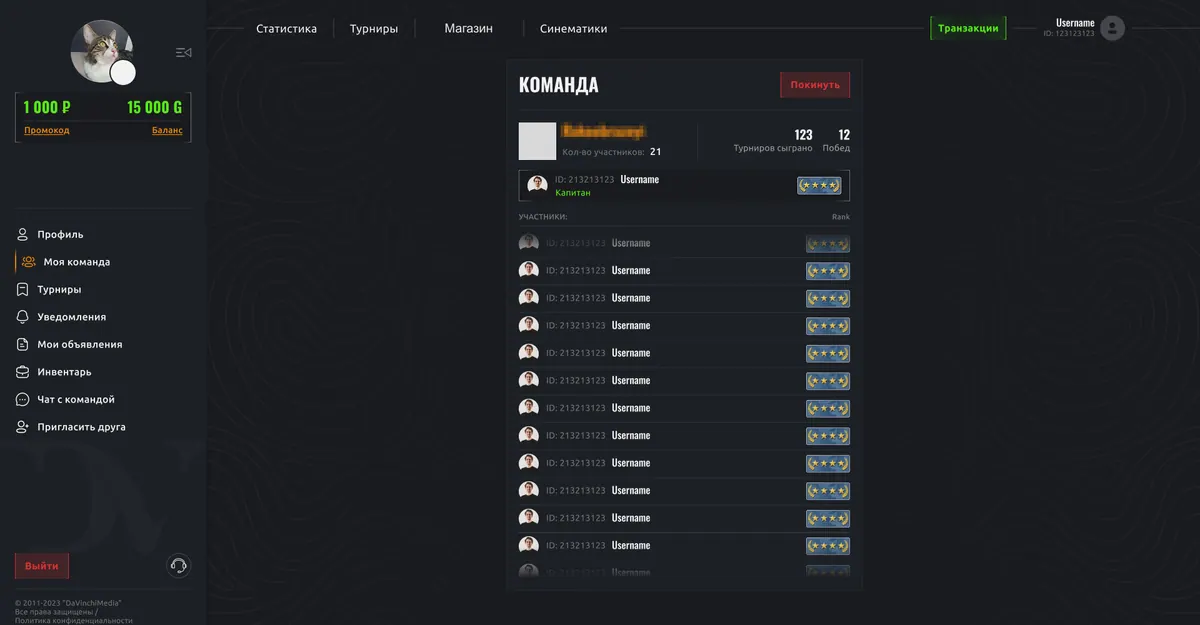Click the white status circle on the cat avatar
Image resolution: width=1200 pixels, height=625 pixels.
pos(123,73)
